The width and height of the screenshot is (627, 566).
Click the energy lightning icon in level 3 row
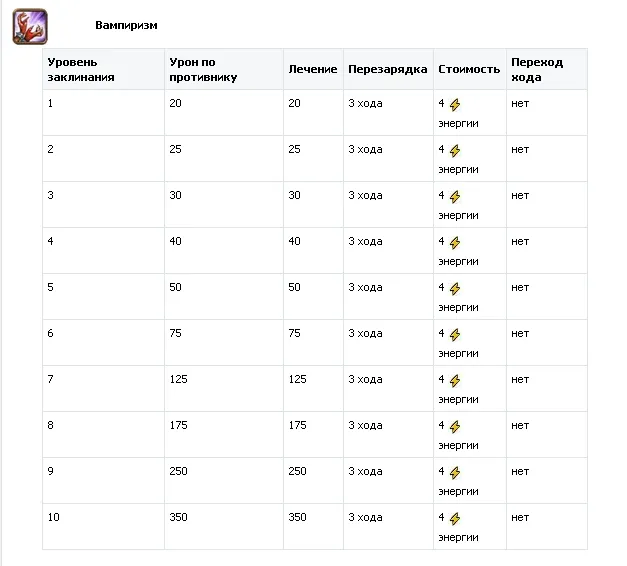pyautogui.click(x=454, y=196)
